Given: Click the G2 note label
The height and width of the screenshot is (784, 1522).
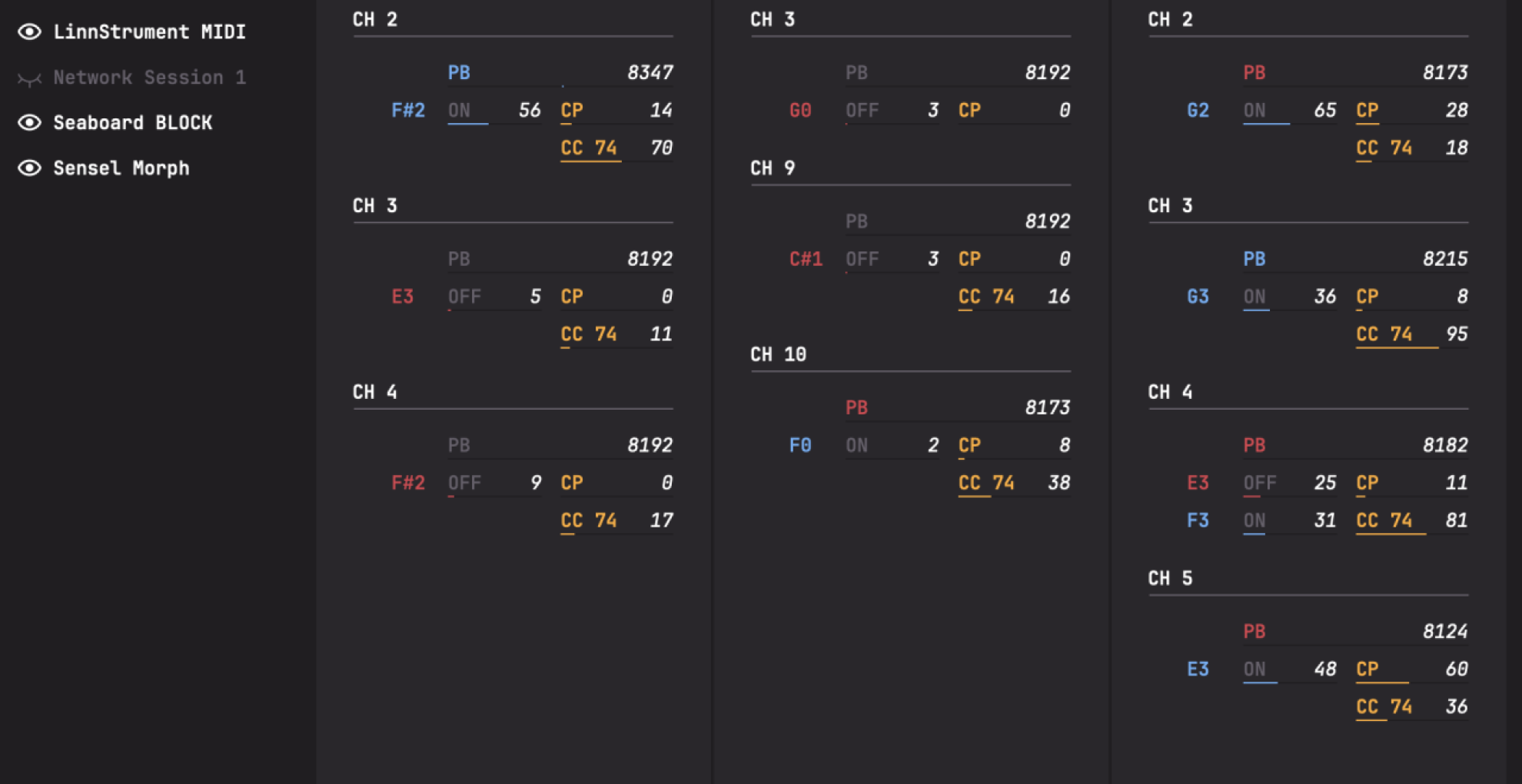Looking at the screenshot, I should click(x=1198, y=111).
